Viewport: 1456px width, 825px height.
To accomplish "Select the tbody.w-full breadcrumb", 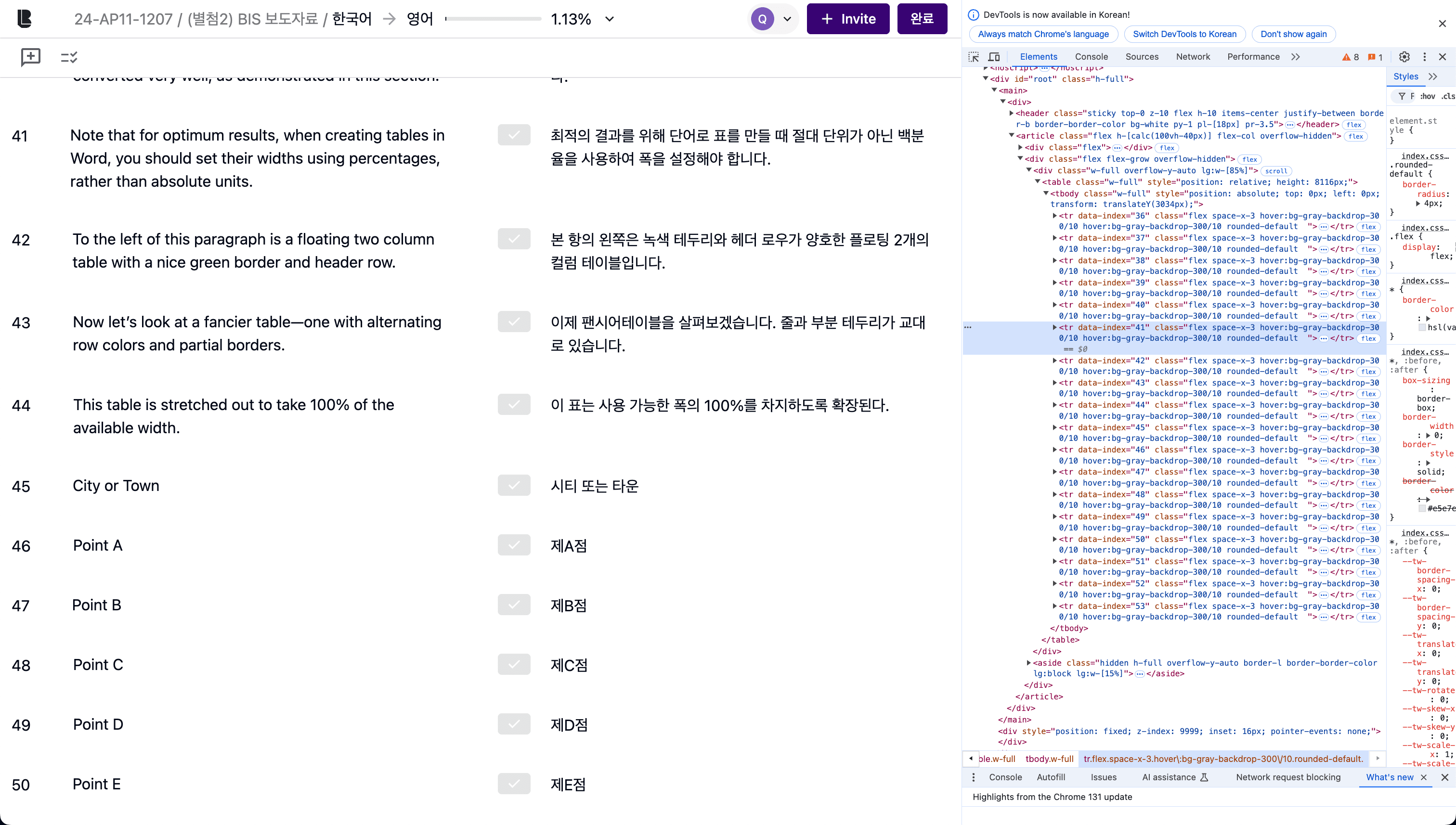I will [x=1049, y=759].
